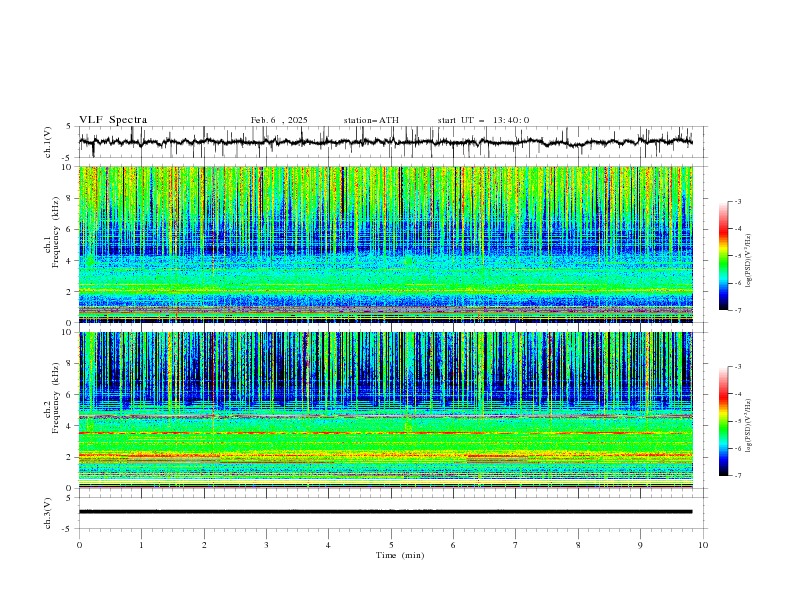Click the ch.1 voltage waveform trace
792x612 pixels.
(385, 142)
